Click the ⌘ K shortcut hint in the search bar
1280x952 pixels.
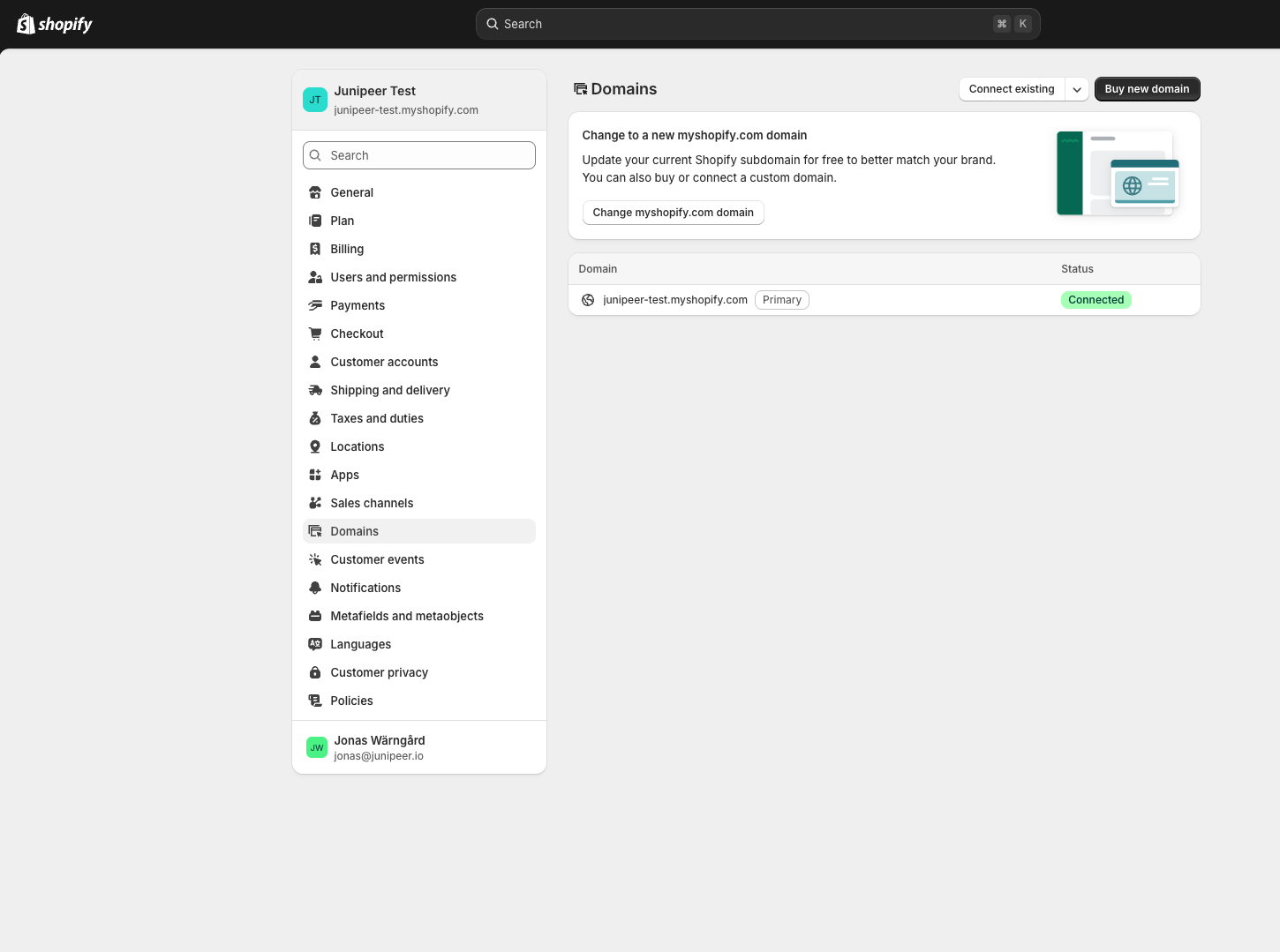click(x=1012, y=24)
